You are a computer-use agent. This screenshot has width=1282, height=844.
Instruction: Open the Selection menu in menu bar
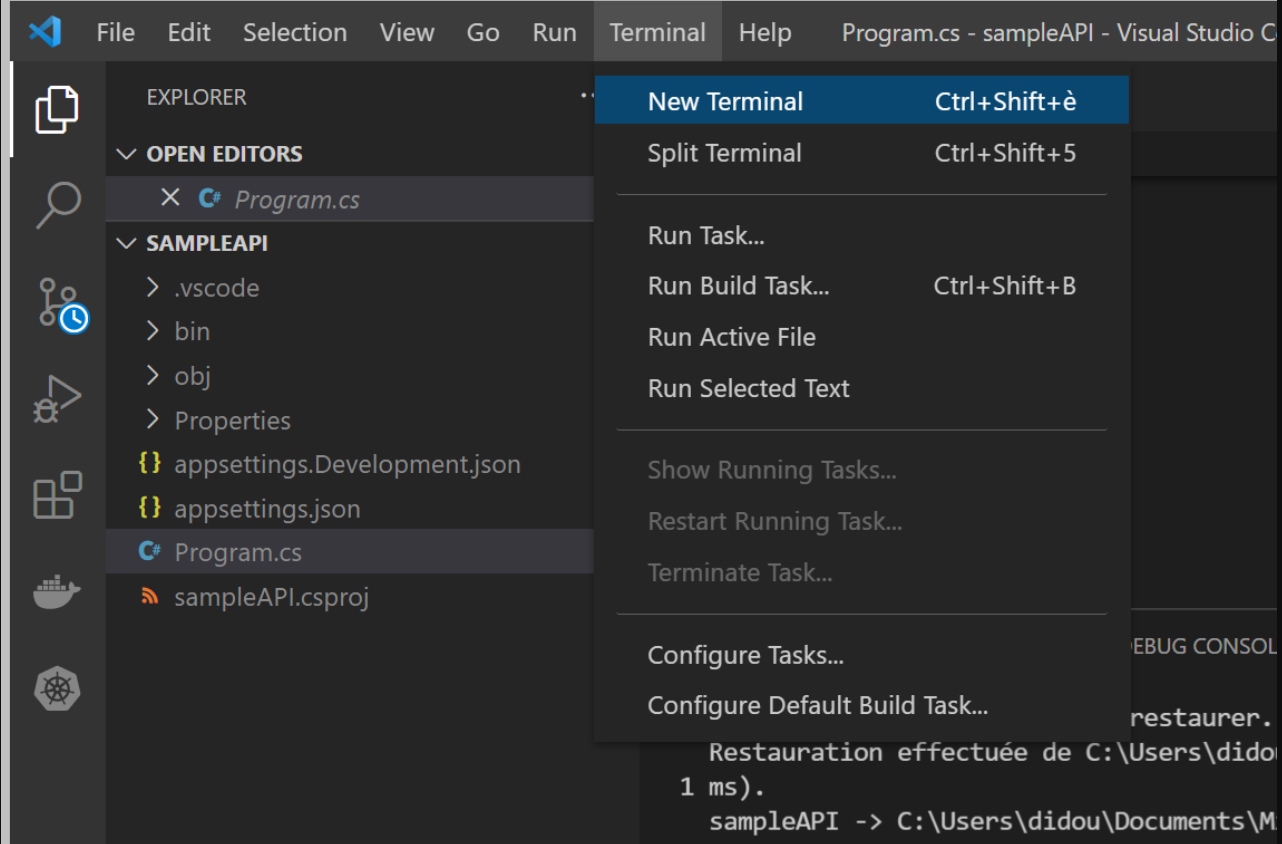(294, 32)
